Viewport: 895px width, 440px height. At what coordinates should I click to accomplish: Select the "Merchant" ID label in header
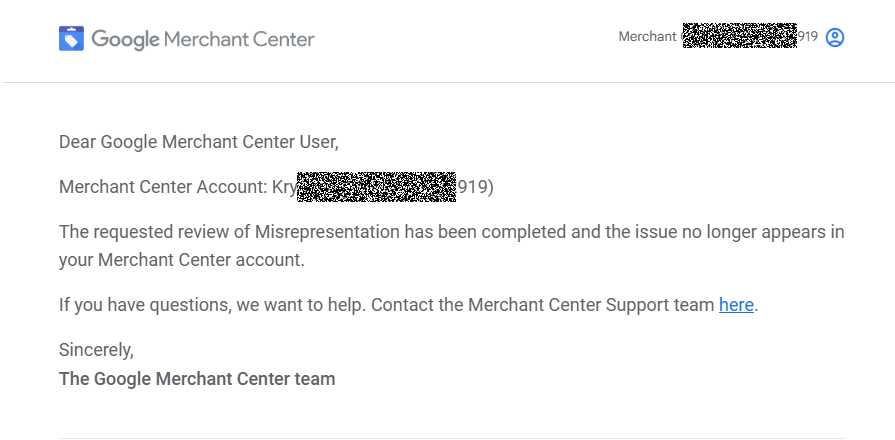pos(647,37)
